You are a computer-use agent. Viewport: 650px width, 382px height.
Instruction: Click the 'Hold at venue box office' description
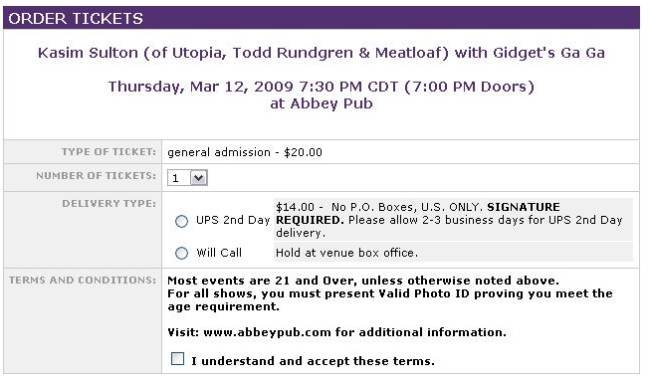click(x=347, y=253)
